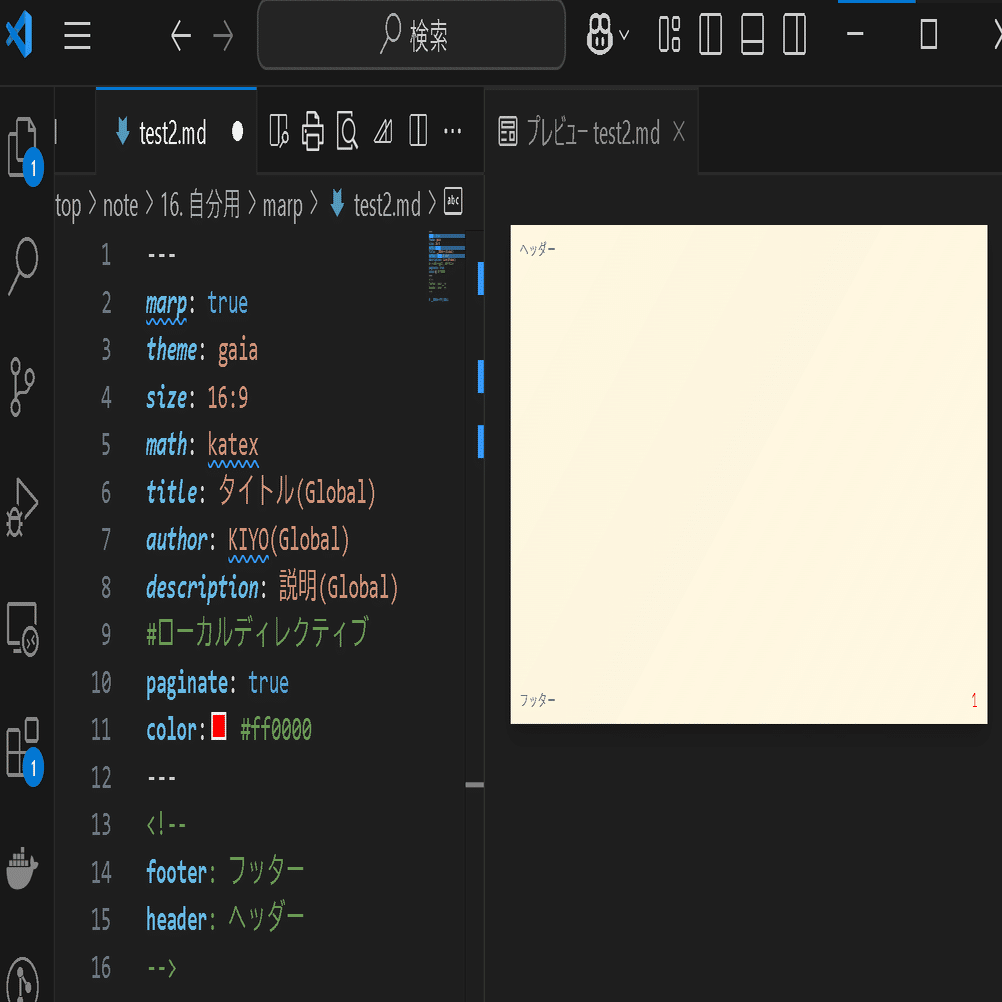Open the Remote Explorer view

point(22,629)
